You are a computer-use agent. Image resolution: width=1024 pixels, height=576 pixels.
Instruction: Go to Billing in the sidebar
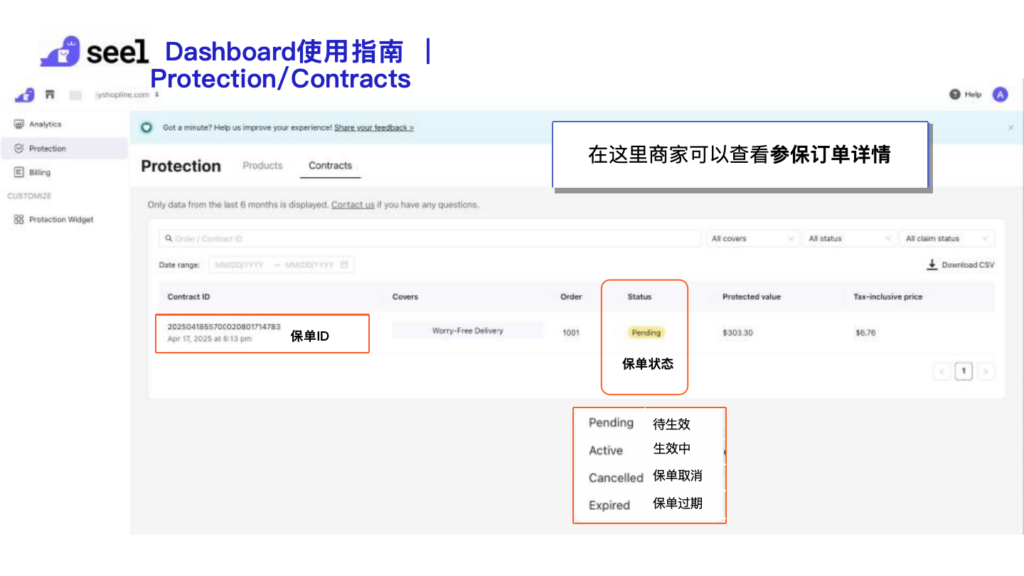(x=39, y=172)
